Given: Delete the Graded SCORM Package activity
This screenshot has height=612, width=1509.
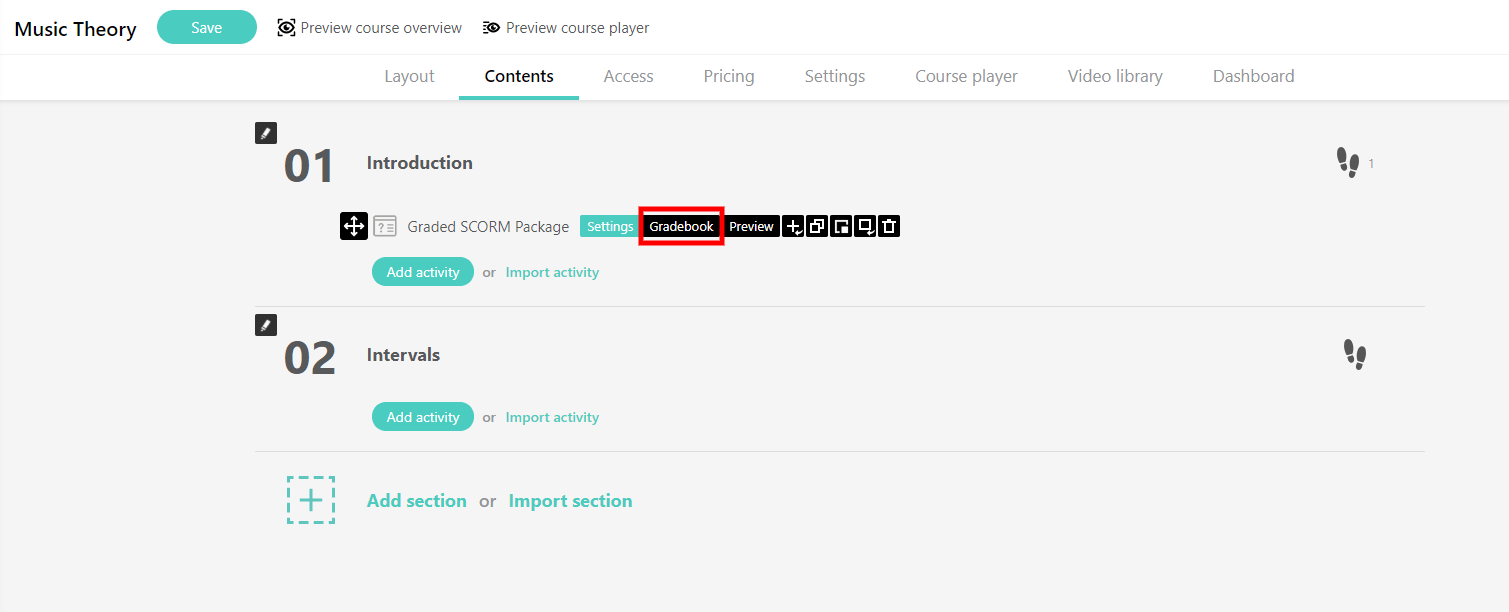Looking at the screenshot, I should pos(889,227).
